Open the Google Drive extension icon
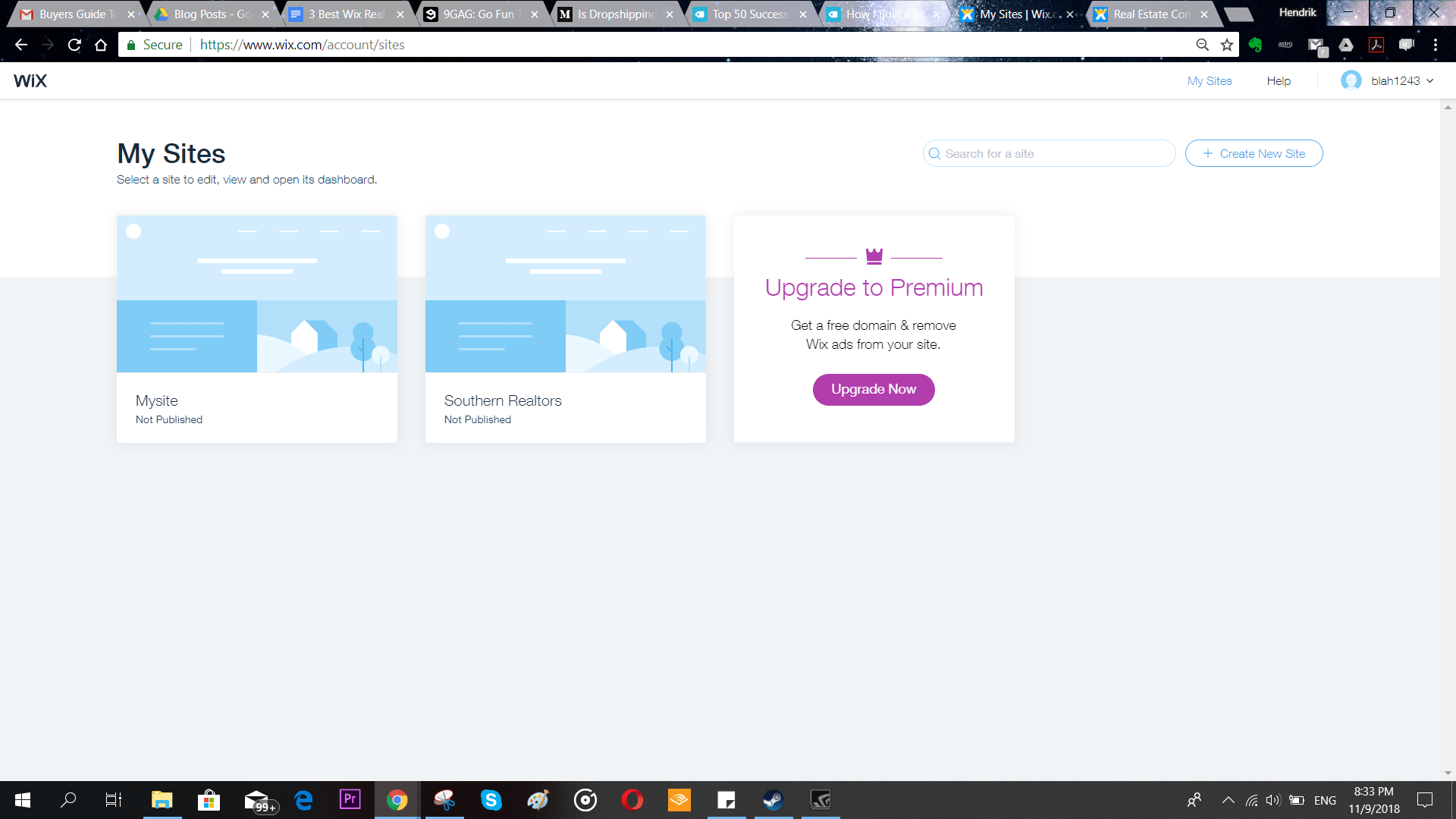Viewport: 1456px width, 819px height. click(1346, 45)
